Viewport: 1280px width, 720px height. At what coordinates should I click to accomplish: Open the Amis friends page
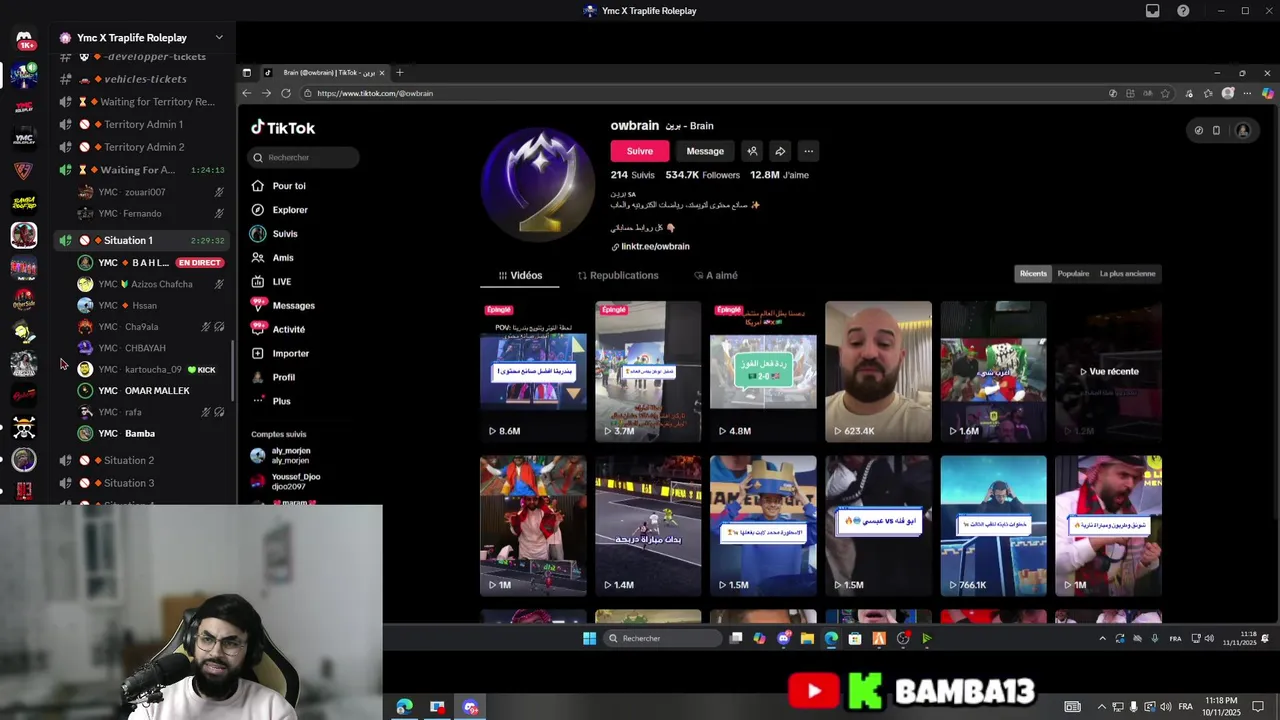click(x=273, y=258)
